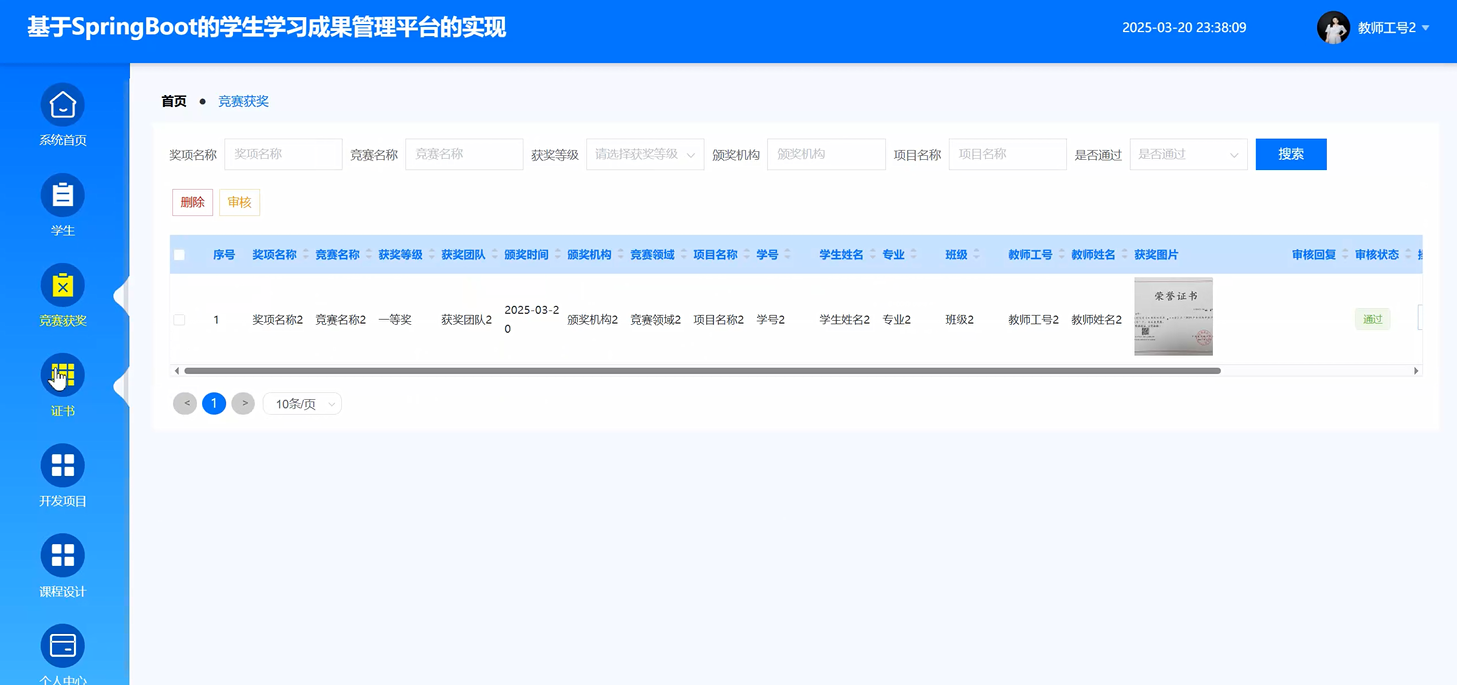Go to 首页 in the breadcrumb

[x=172, y=100]
